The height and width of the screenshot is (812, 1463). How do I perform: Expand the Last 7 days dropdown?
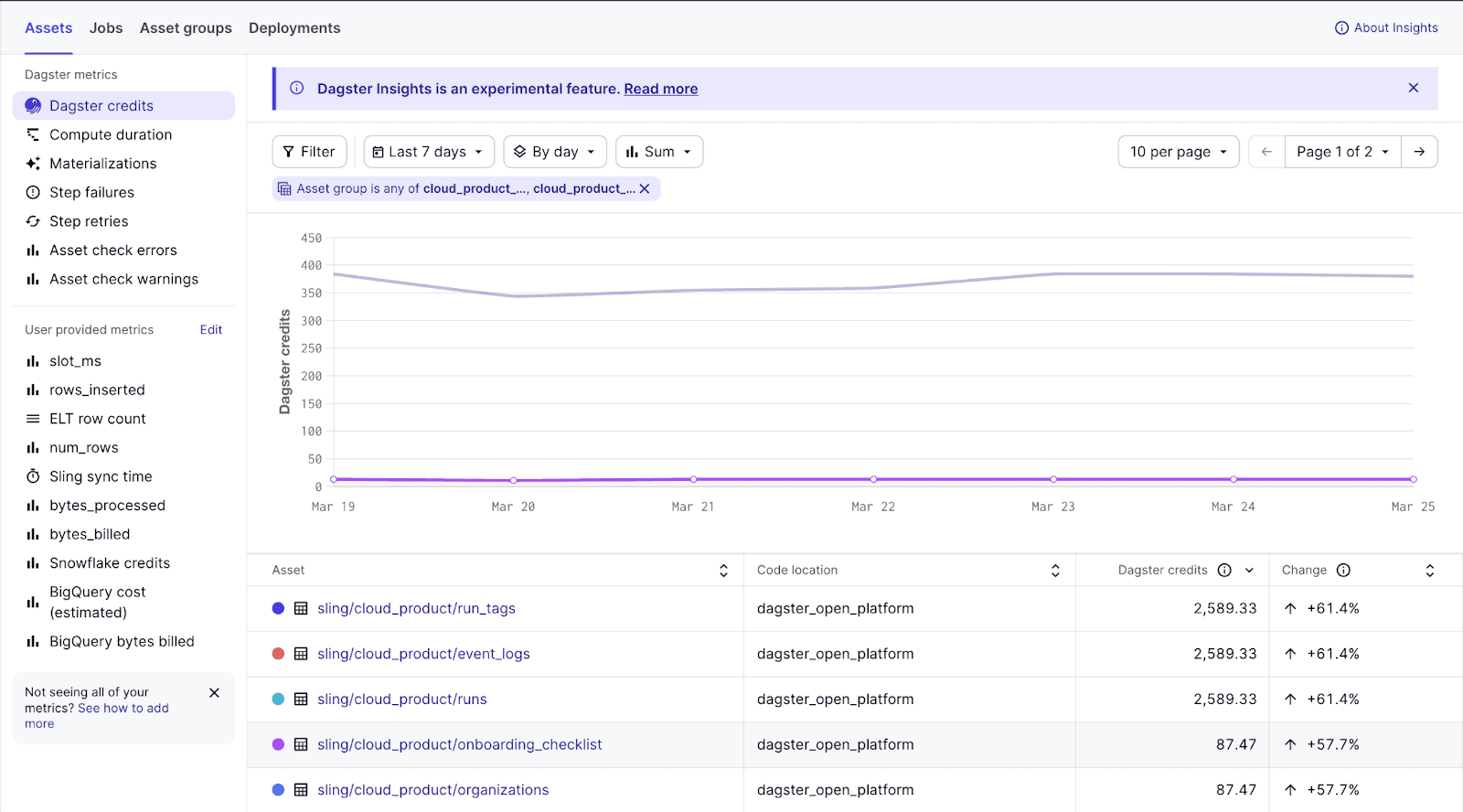tap(429, 152)
